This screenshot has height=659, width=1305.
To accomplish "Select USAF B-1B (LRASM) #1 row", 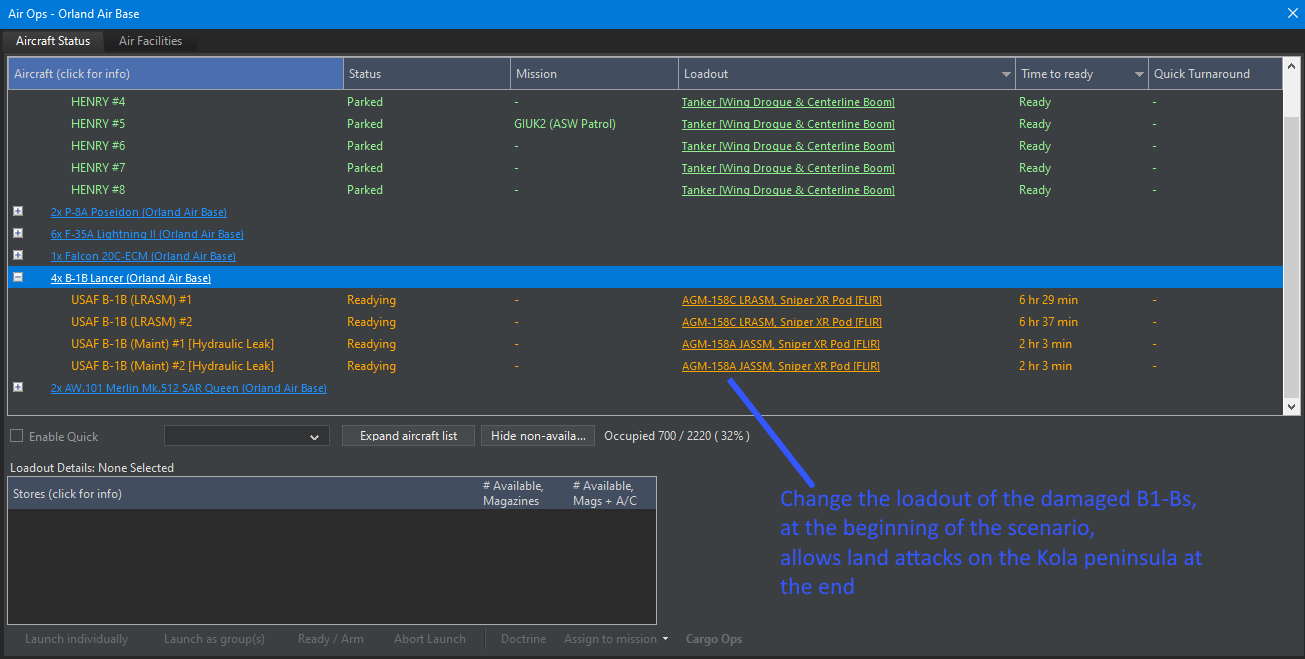I will 645,300.
